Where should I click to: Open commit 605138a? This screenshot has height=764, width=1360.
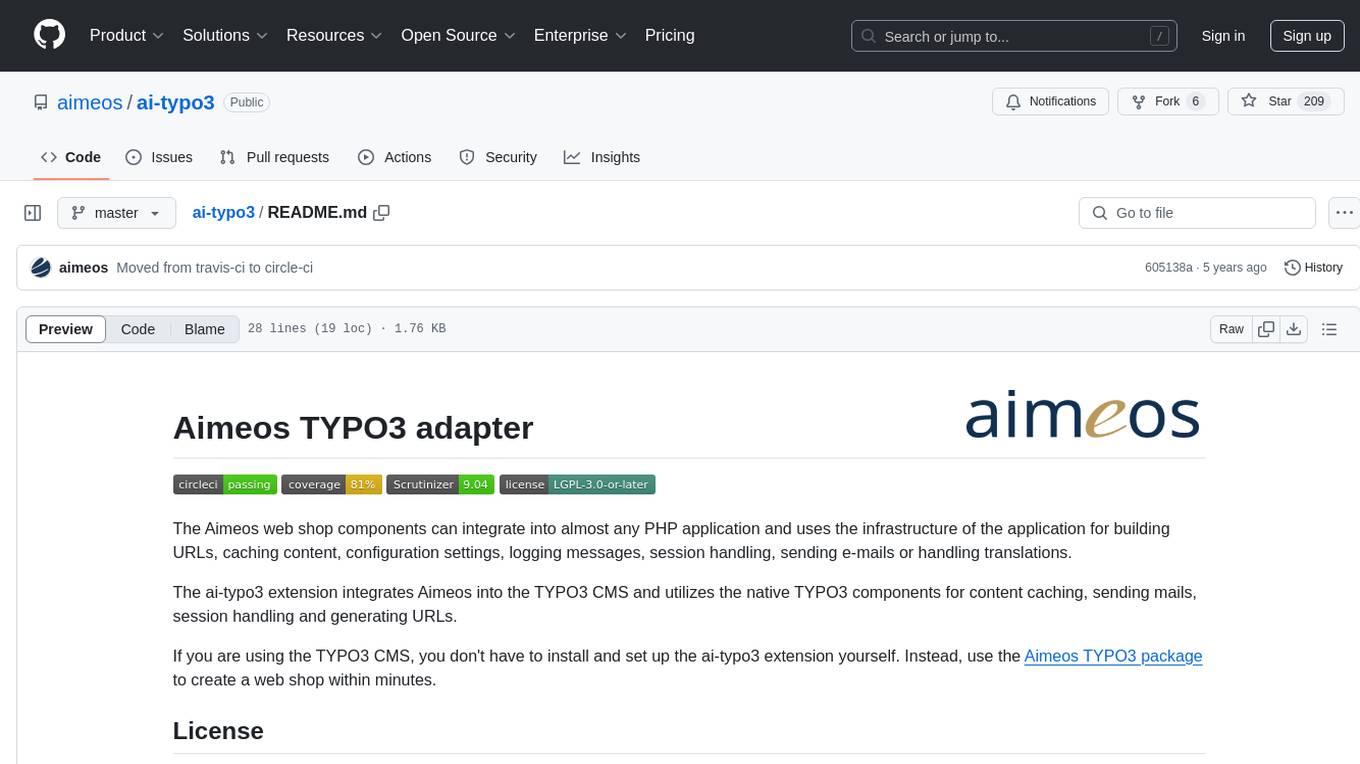[1168, 268]
